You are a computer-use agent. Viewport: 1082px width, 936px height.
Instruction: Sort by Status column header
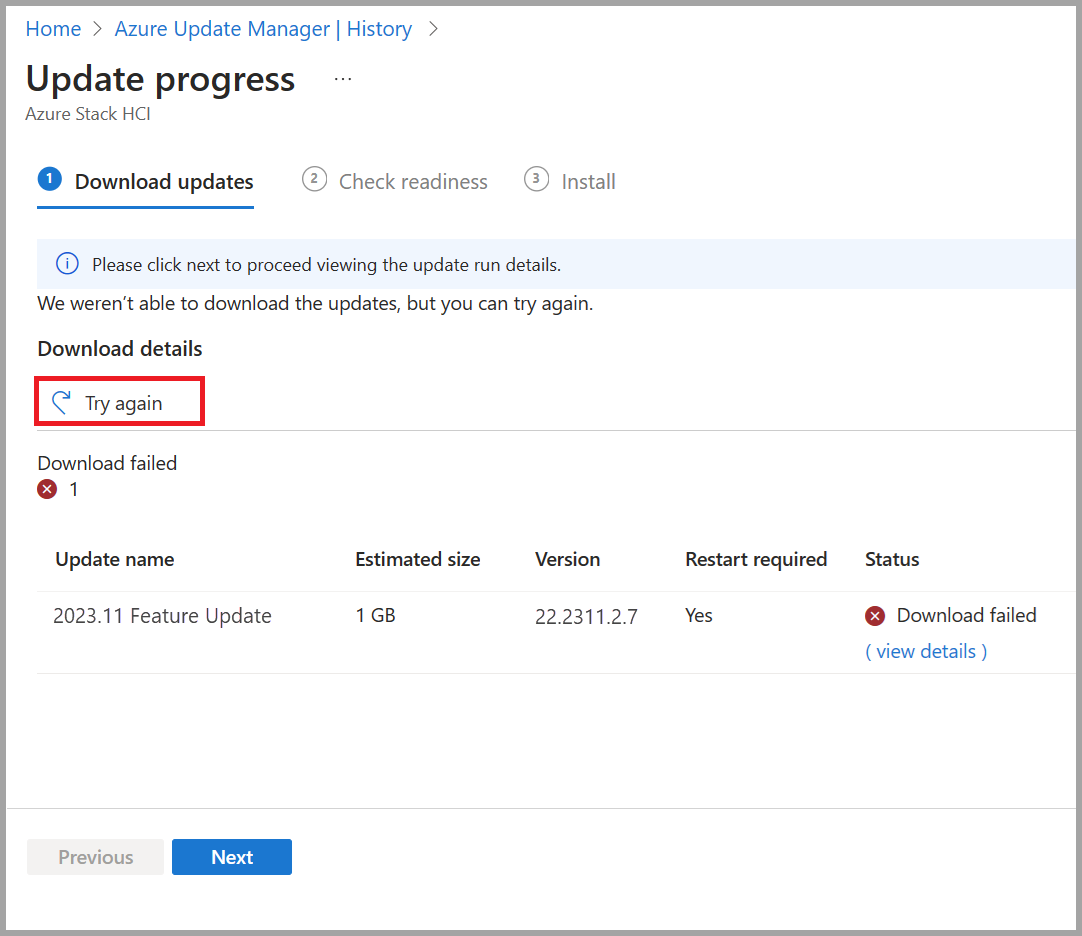point(892,559)
